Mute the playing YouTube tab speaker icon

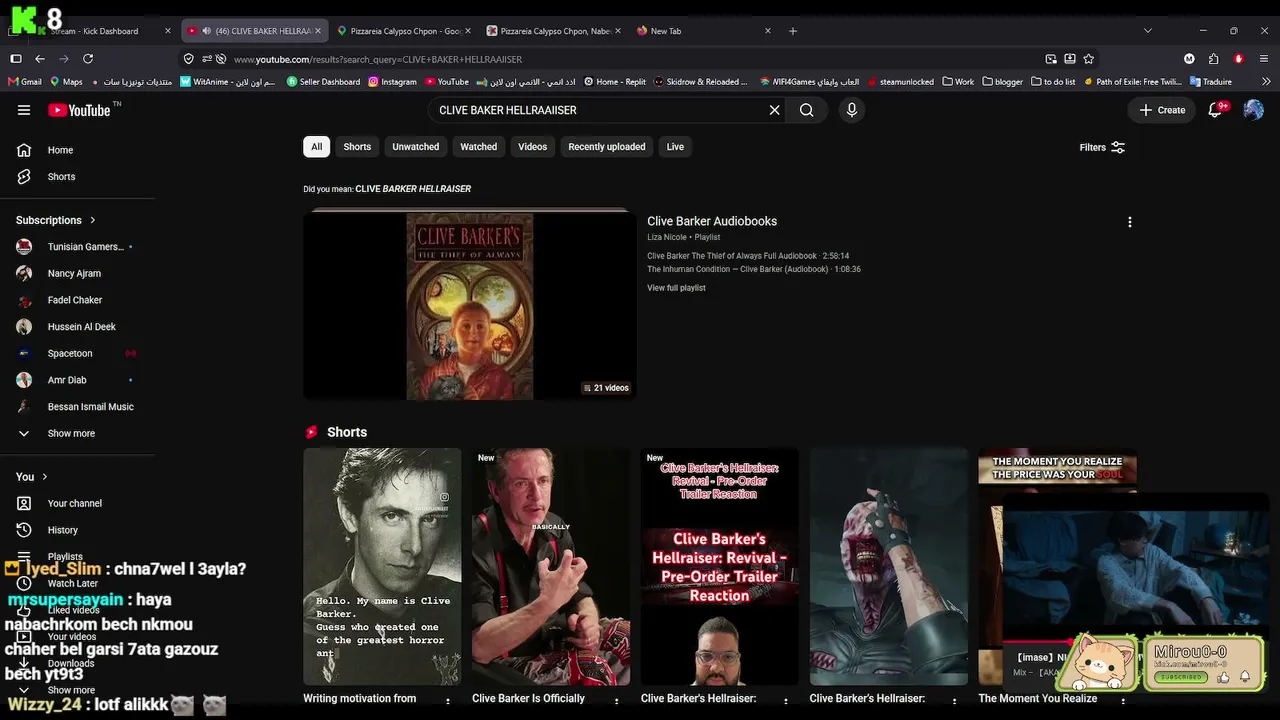pyautogui.click(x=207, y=31)
